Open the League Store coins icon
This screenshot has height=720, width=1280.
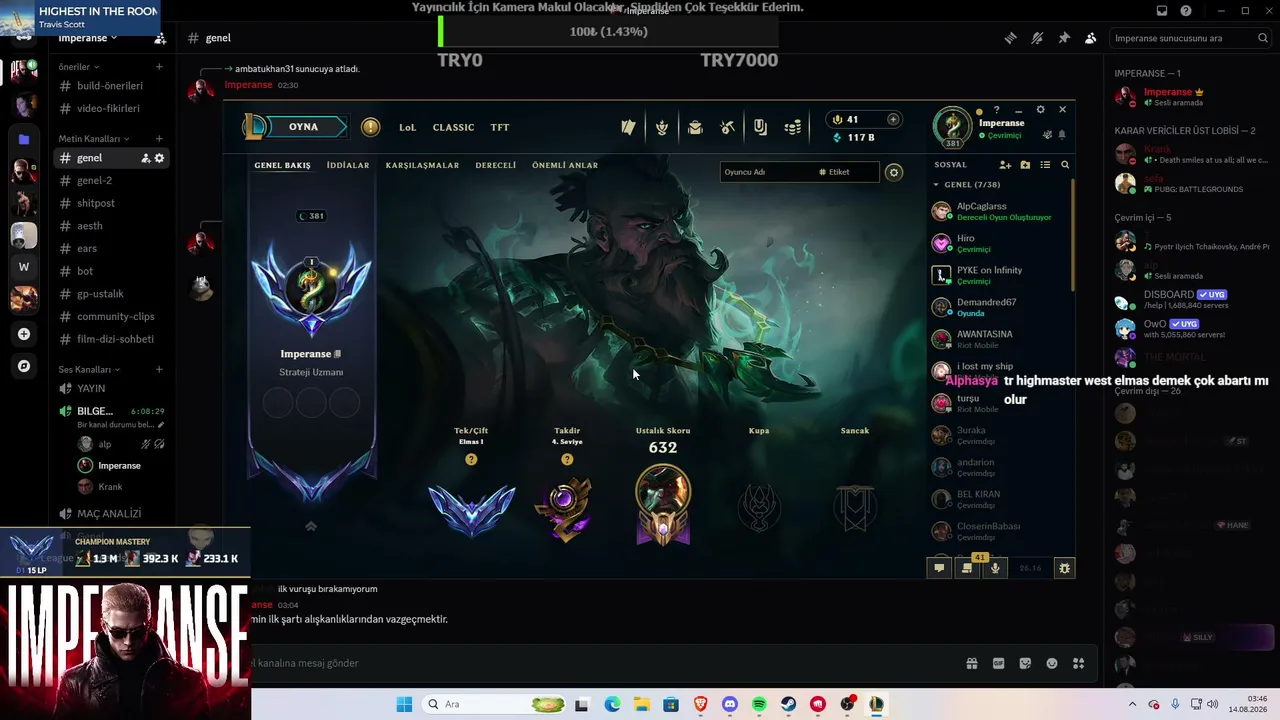[x=793, y=127]
